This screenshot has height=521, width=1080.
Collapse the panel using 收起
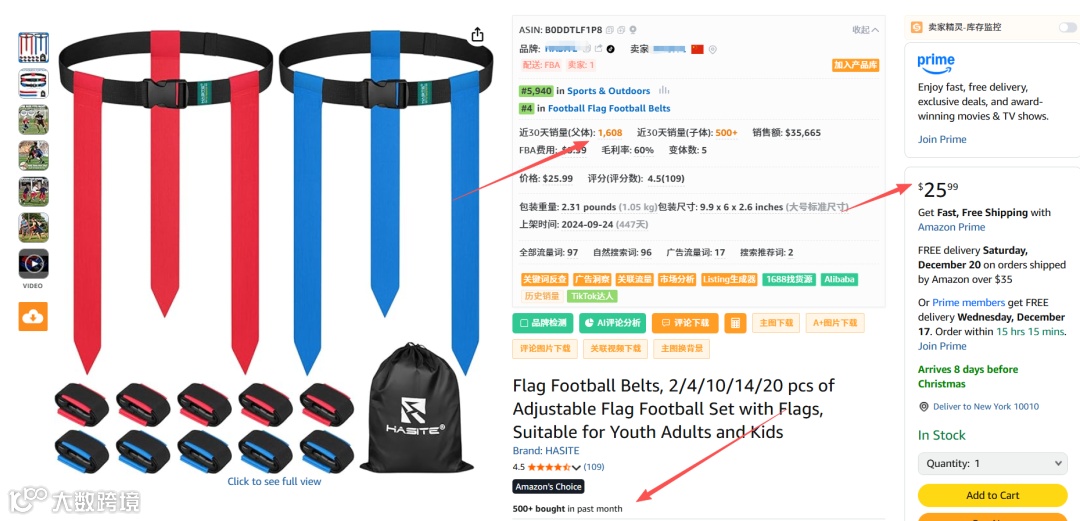point(865,30)
